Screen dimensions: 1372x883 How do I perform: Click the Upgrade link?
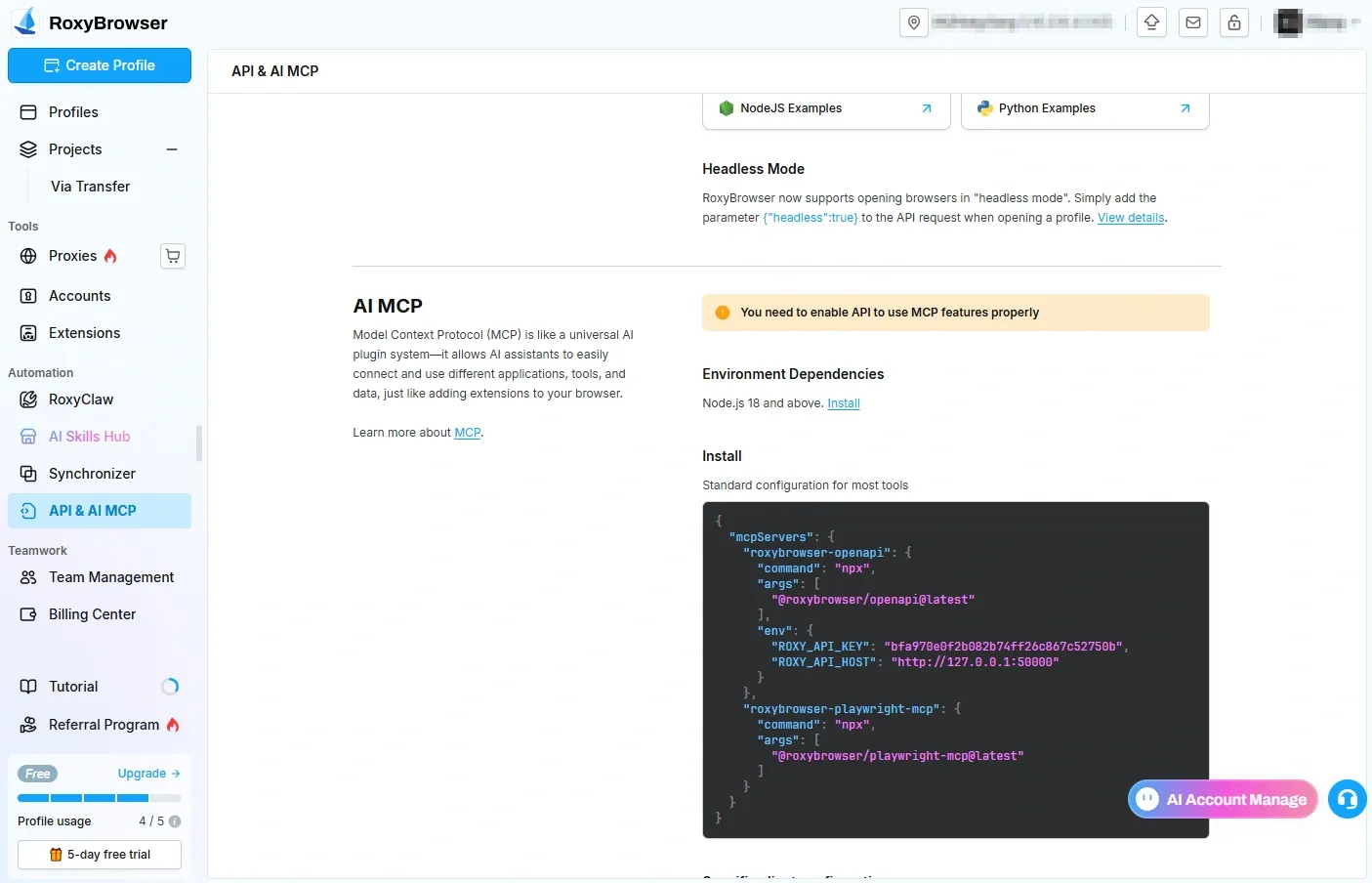(148, 774)
